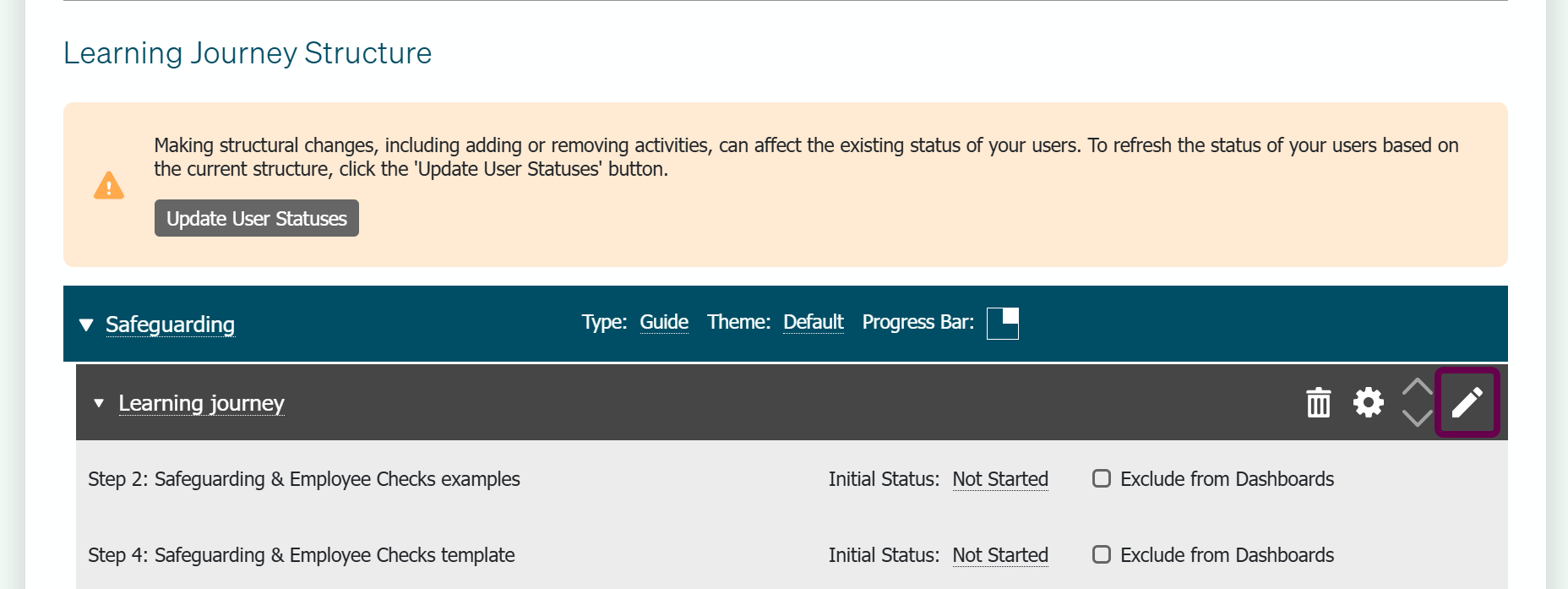Select Step 4 Safeguarding & Employee Checks template
Screen dimensions: 1568x589
302,555
